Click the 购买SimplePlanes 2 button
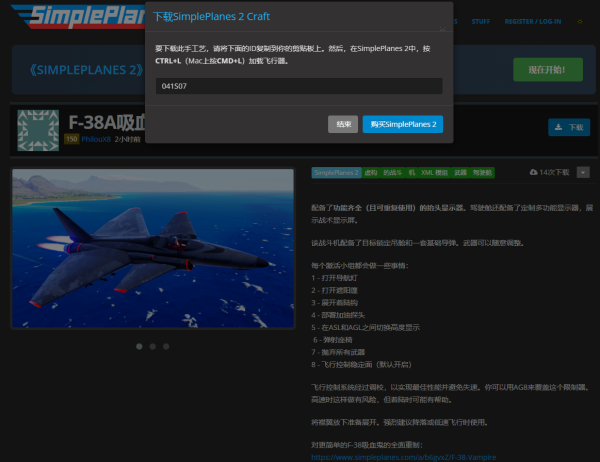This screenshot has height=462, width=600. click(403, 124)
